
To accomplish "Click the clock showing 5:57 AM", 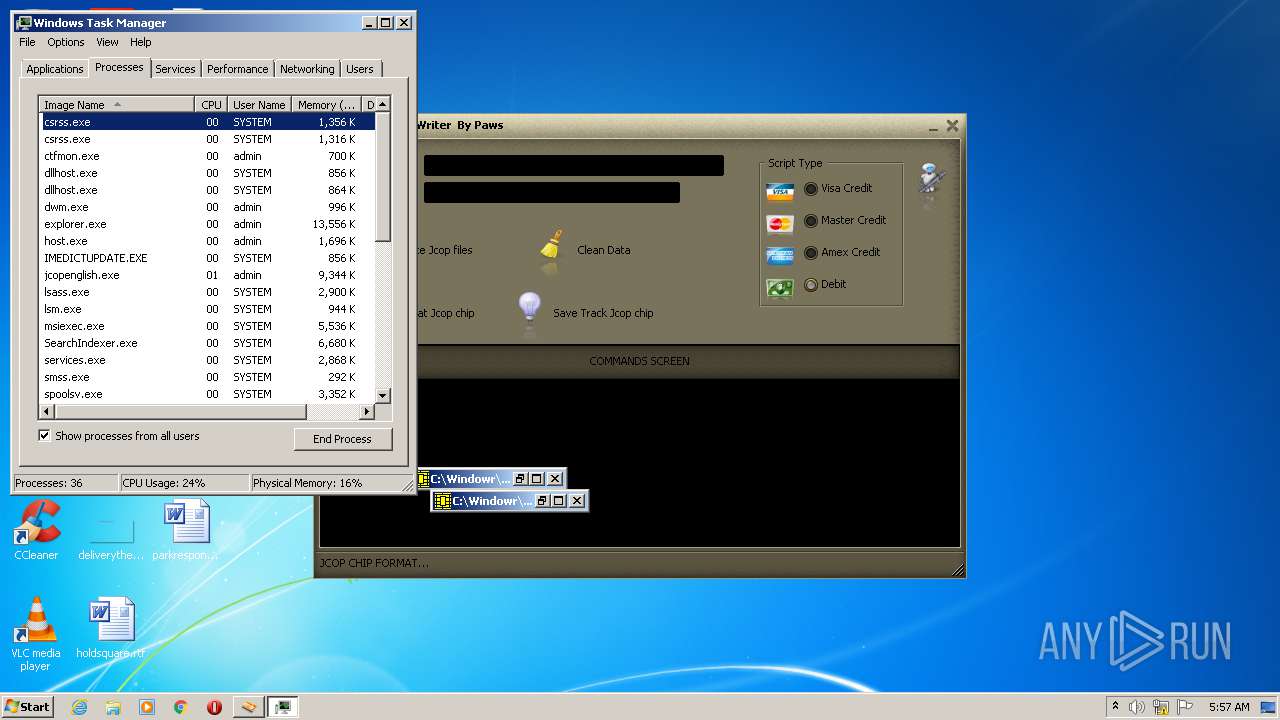I will [1229, 707].
